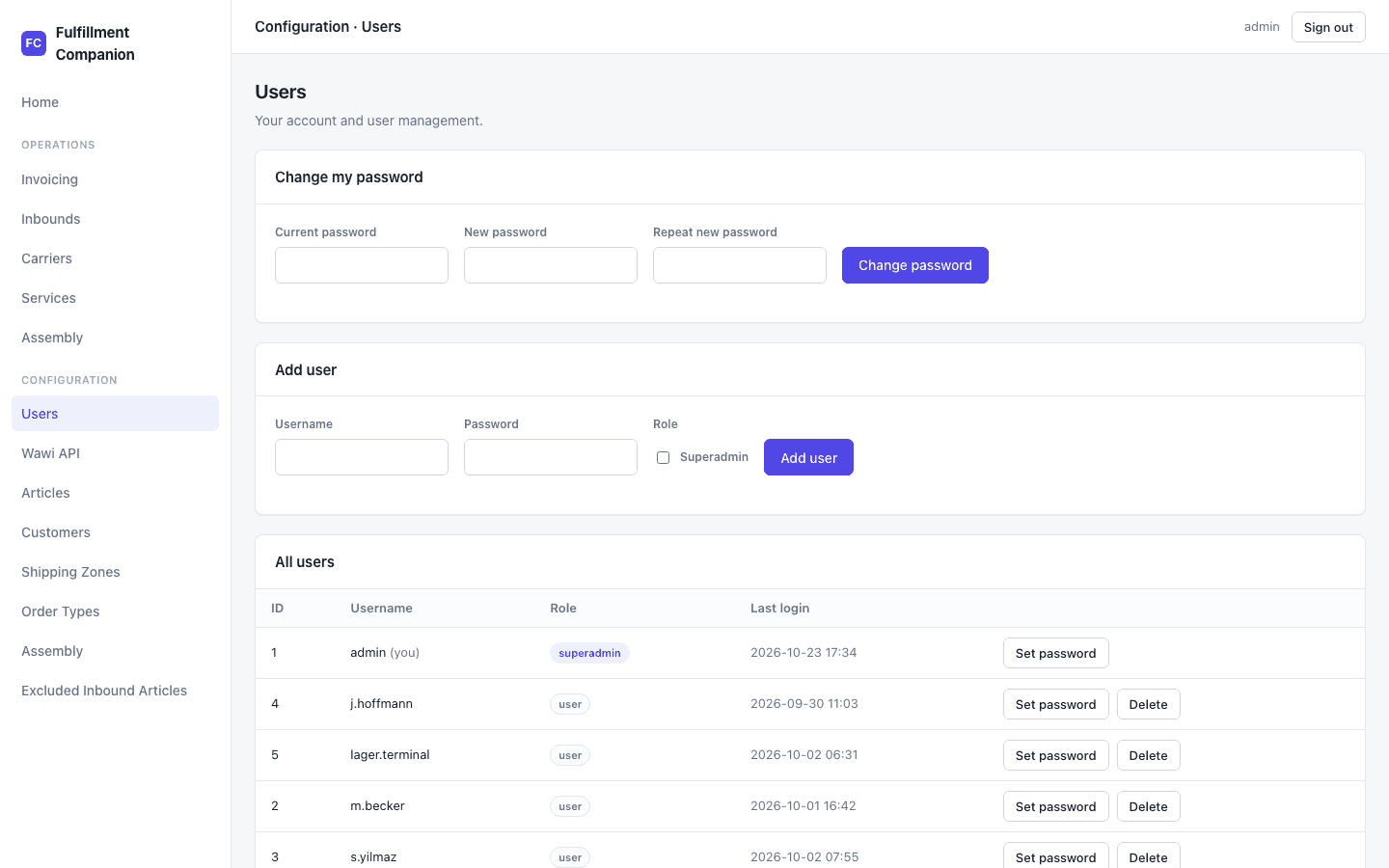
Task: Click the Username field in Add user
Action: [362, 457]
